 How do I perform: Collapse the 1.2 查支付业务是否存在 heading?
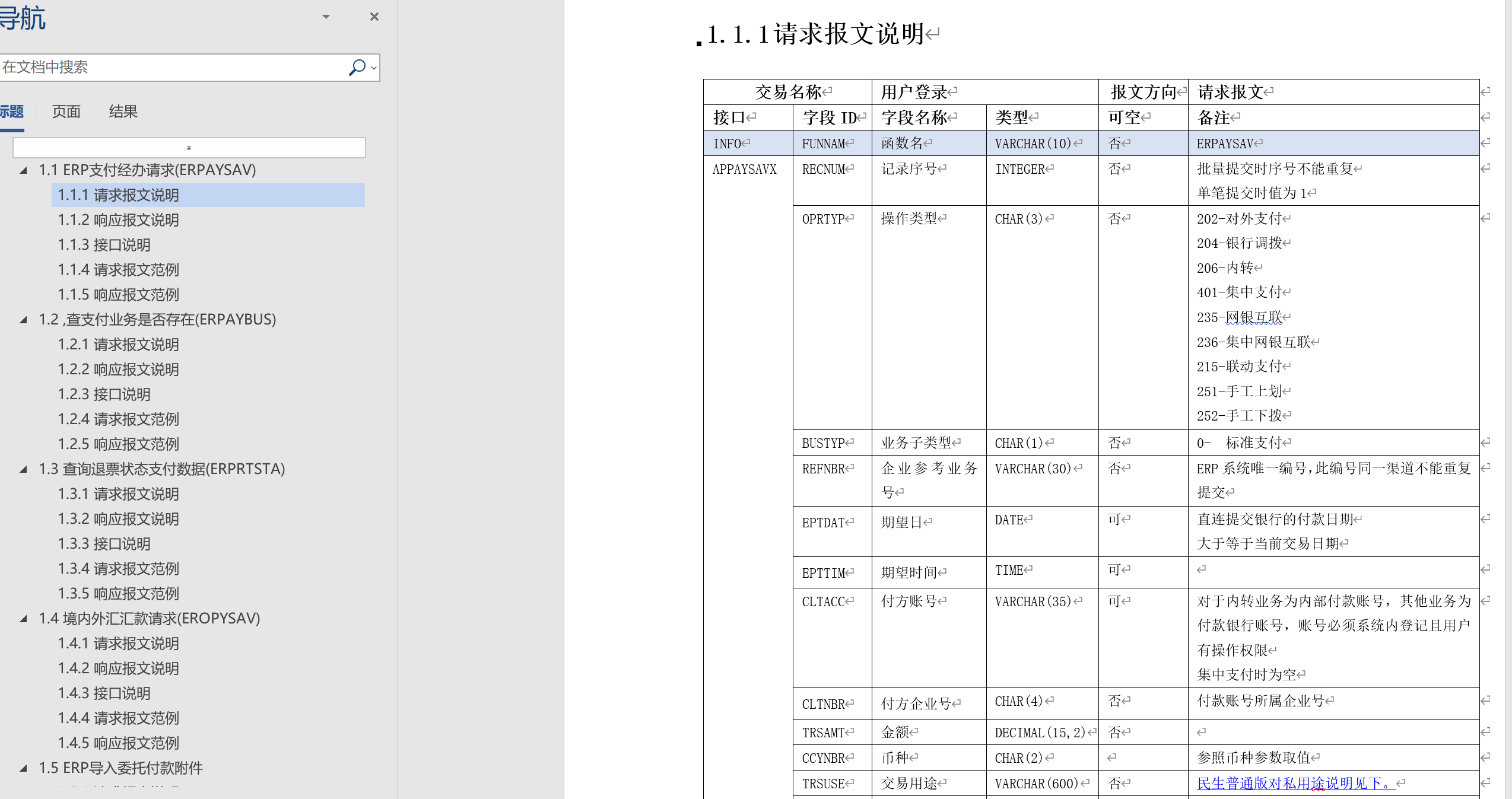pyautogui.click(x=24, y=320)
